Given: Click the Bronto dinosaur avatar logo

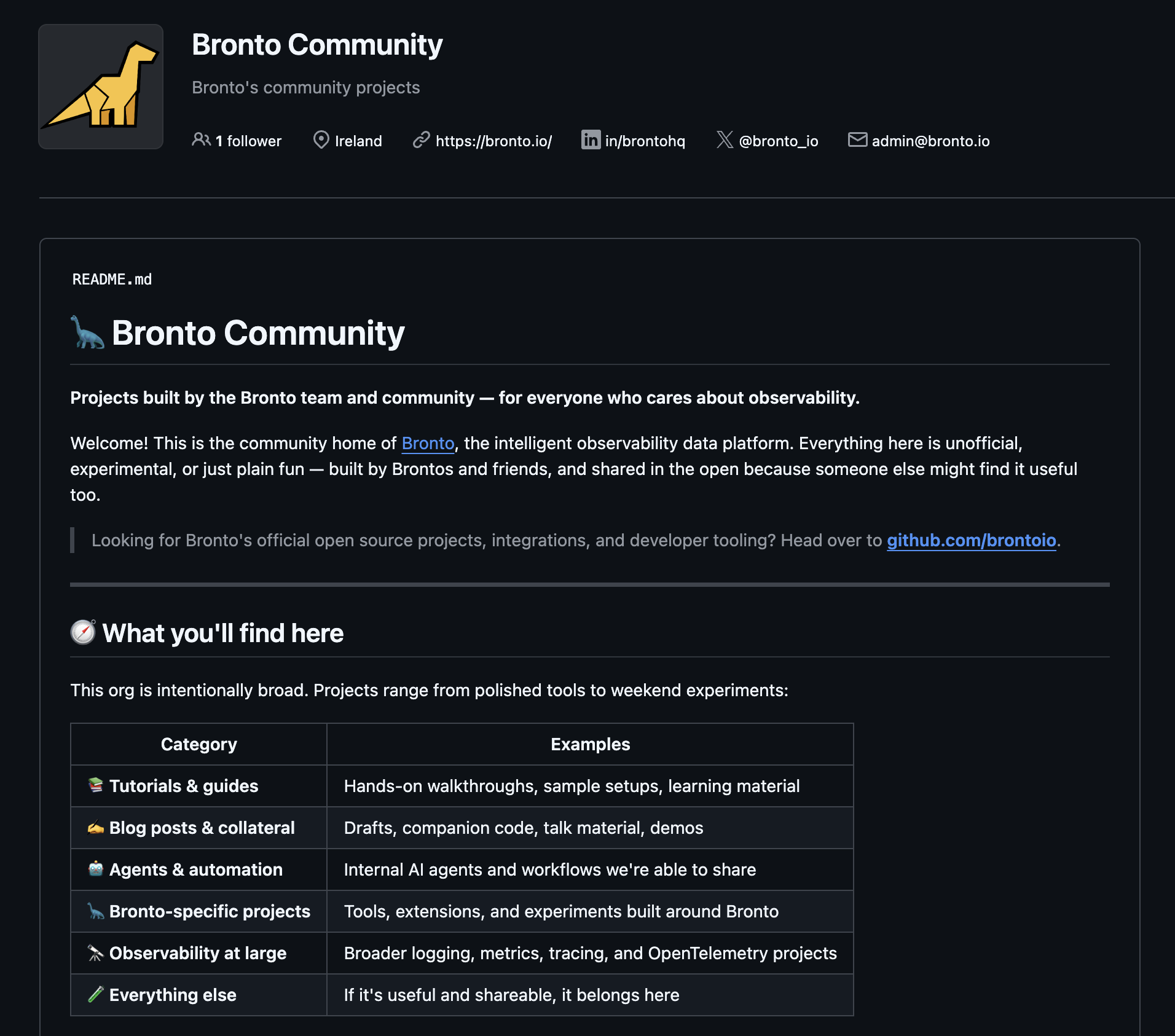Looking at the screenshot, I should coord(101,87).
